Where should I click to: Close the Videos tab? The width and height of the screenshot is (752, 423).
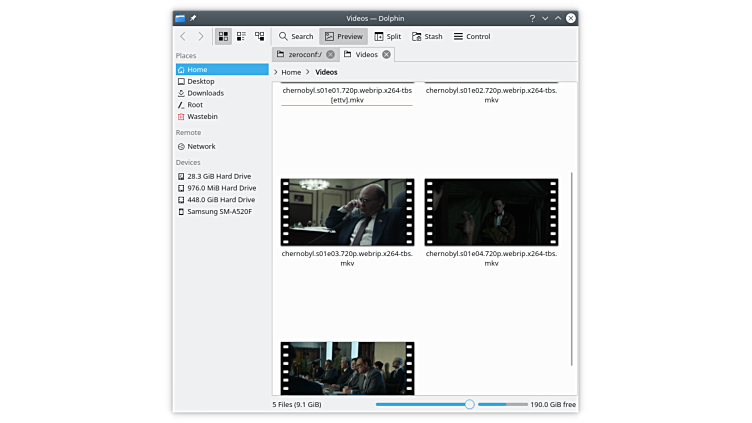point(386,54)
